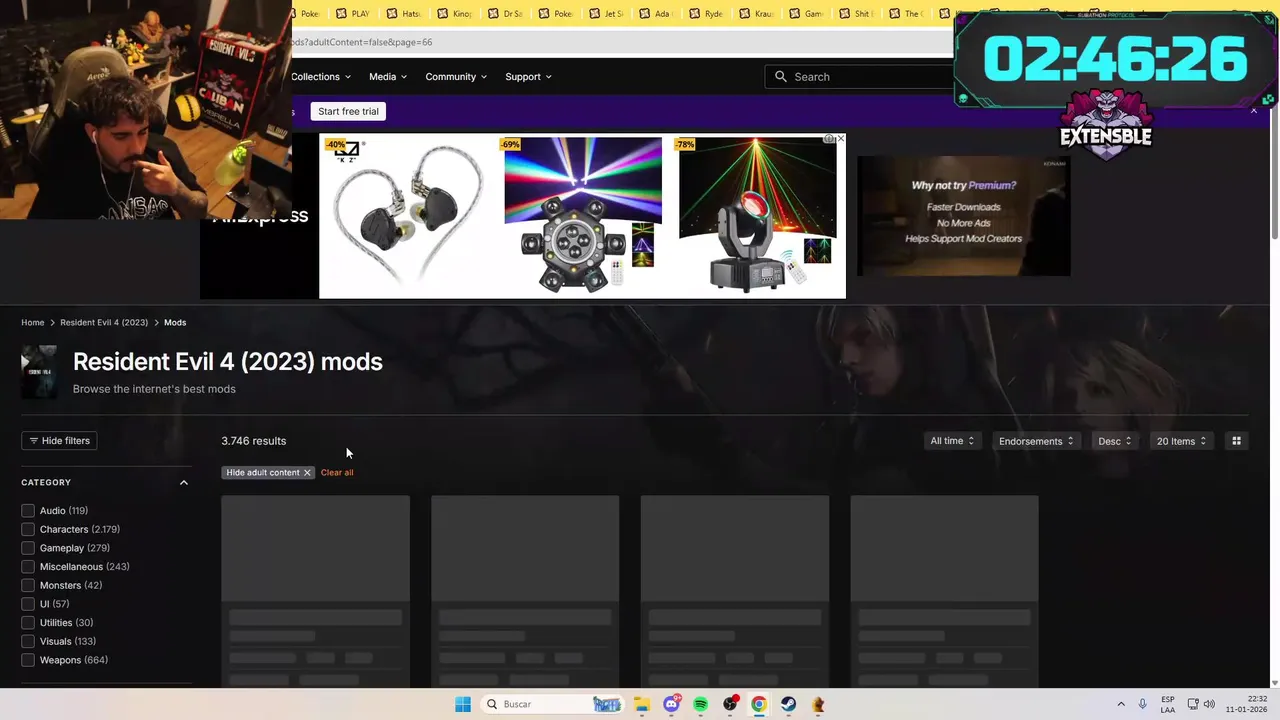
Task: Open the ESP LAA language switcher
Action: [1168, 704]
